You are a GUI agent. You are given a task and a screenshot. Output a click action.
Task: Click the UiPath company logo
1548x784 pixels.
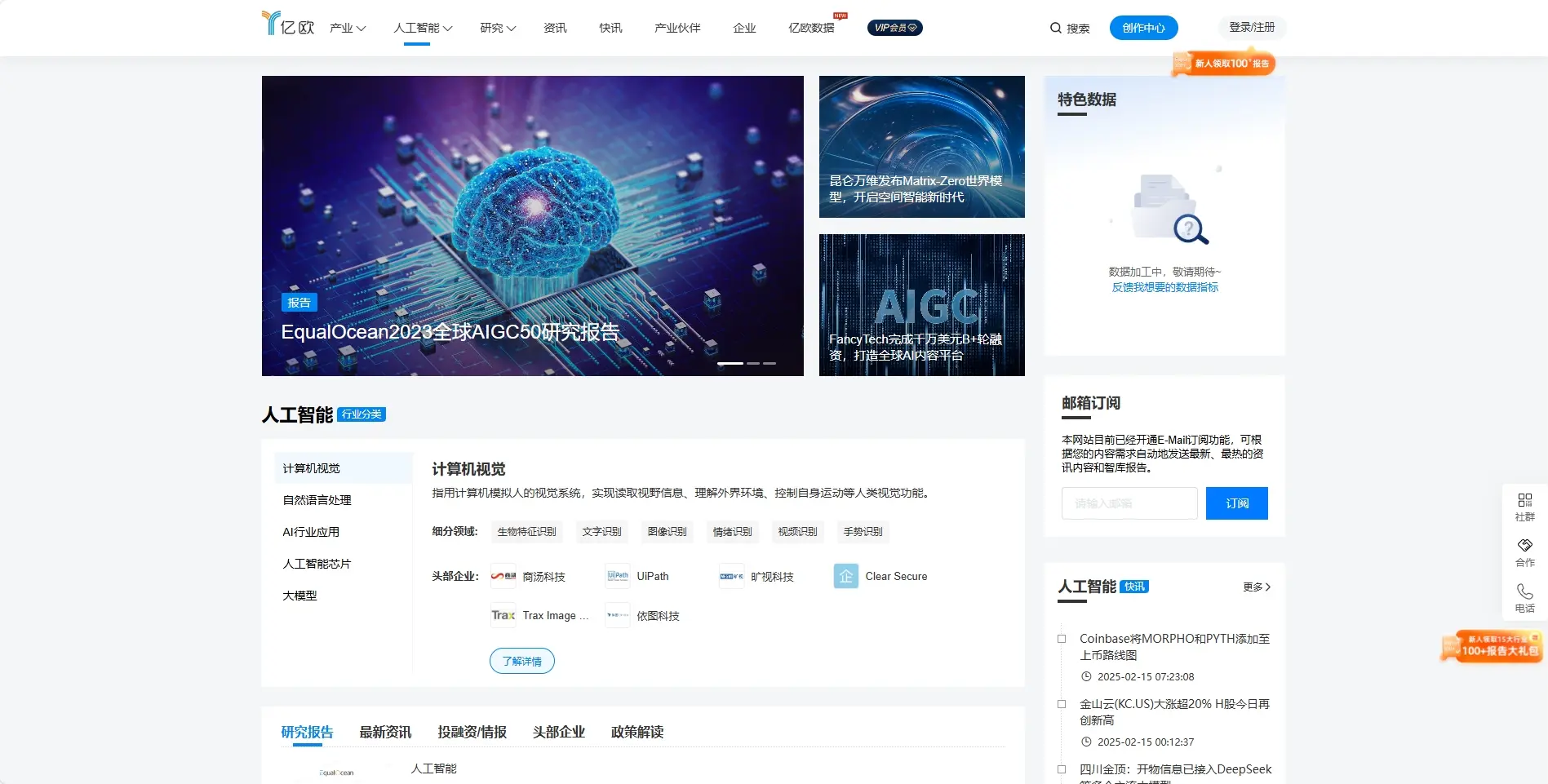618,576
